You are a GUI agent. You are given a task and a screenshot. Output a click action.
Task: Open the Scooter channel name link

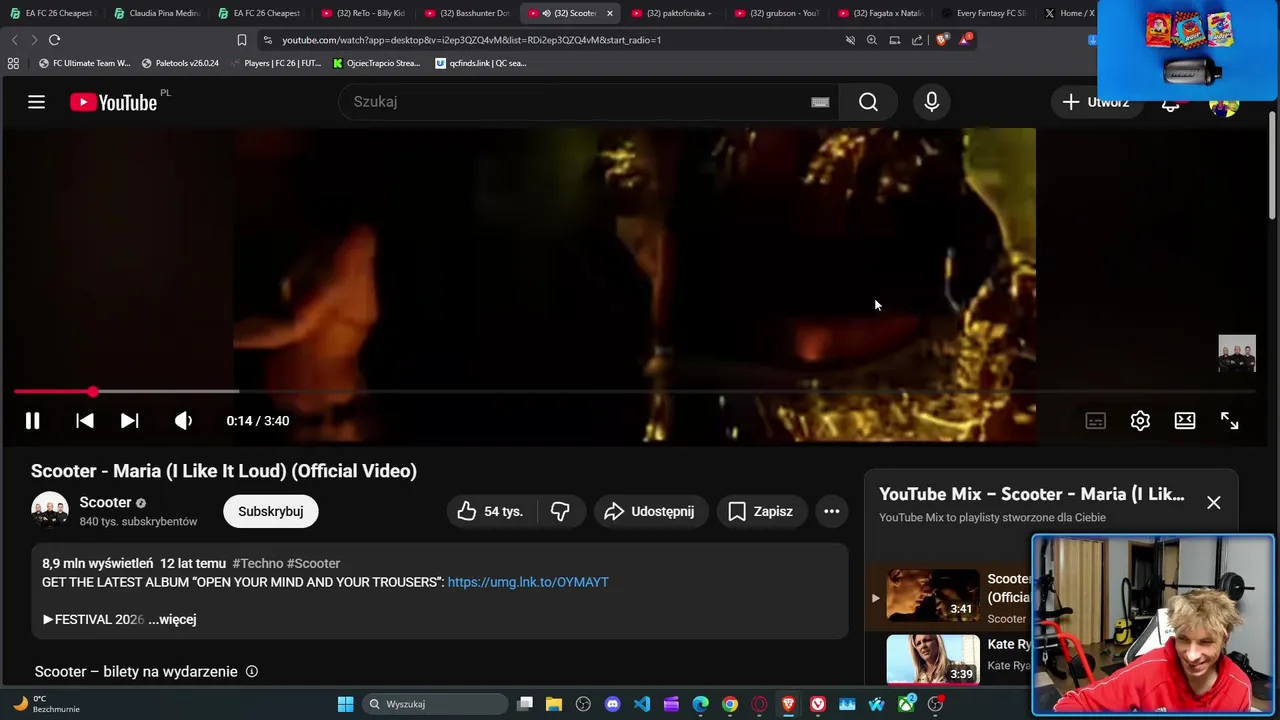coord(105,502)
